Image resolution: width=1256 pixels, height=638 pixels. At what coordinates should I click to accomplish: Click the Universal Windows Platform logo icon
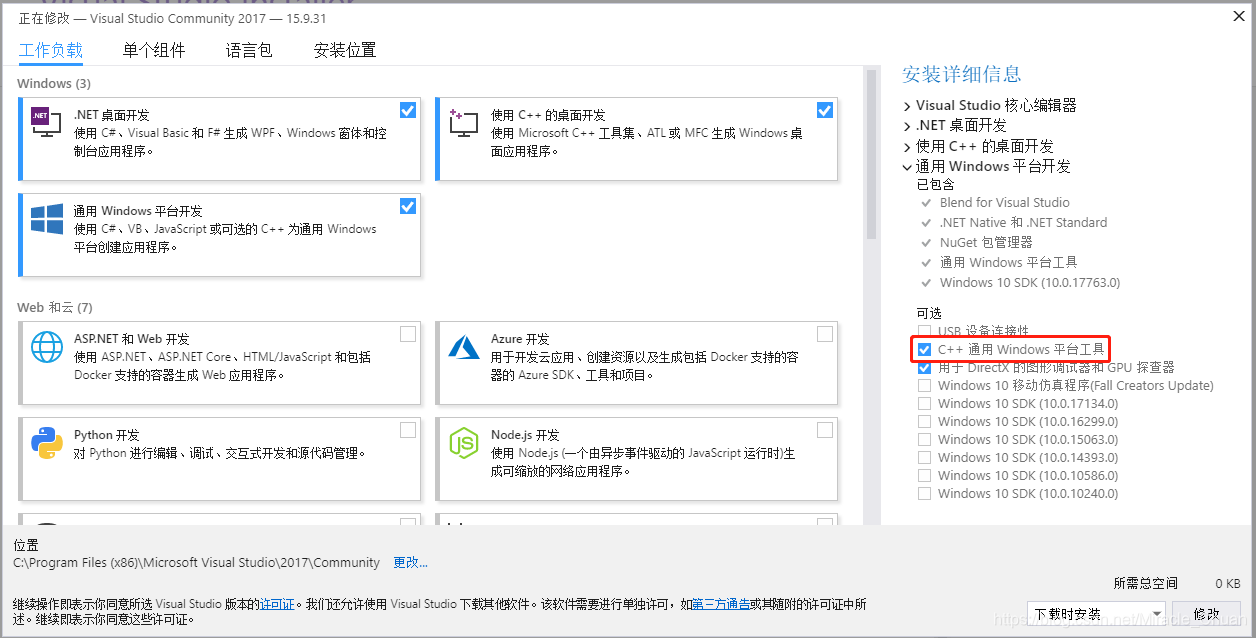[46, 219]
